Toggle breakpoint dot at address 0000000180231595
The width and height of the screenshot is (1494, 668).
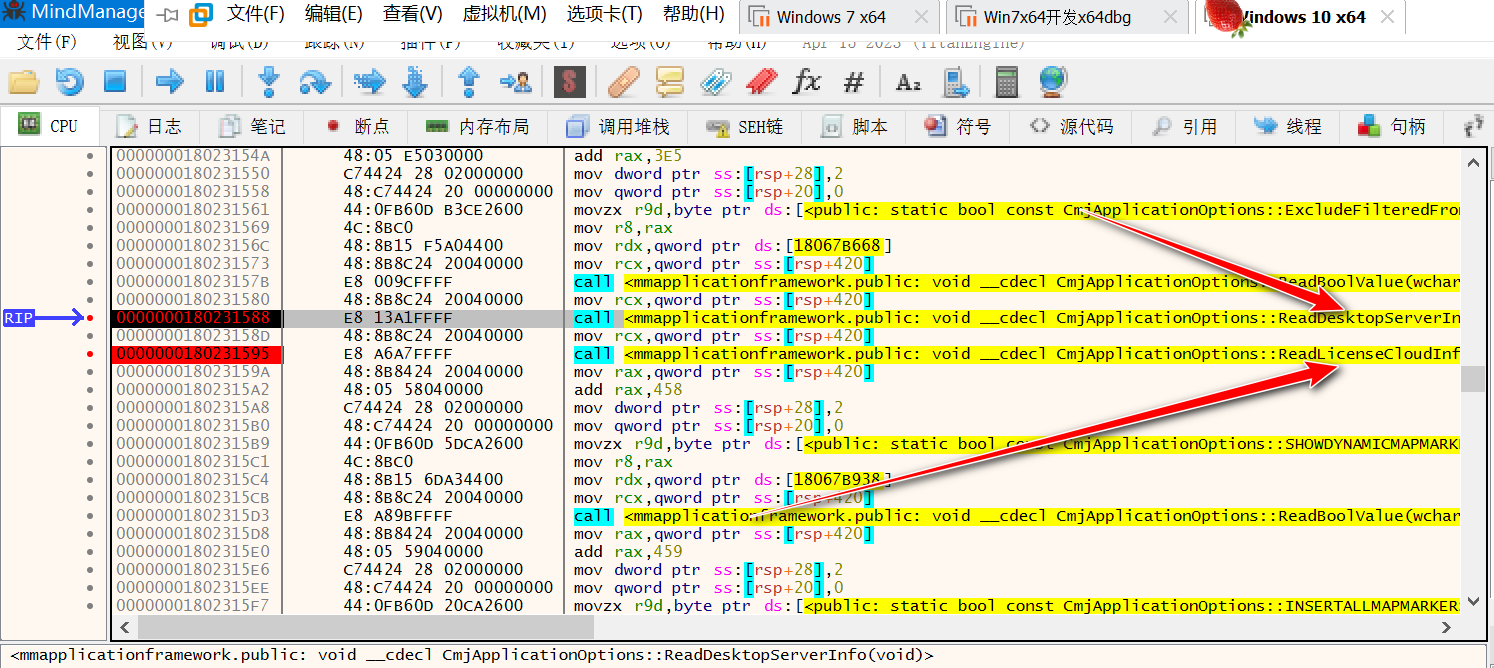tap(90, 354)
